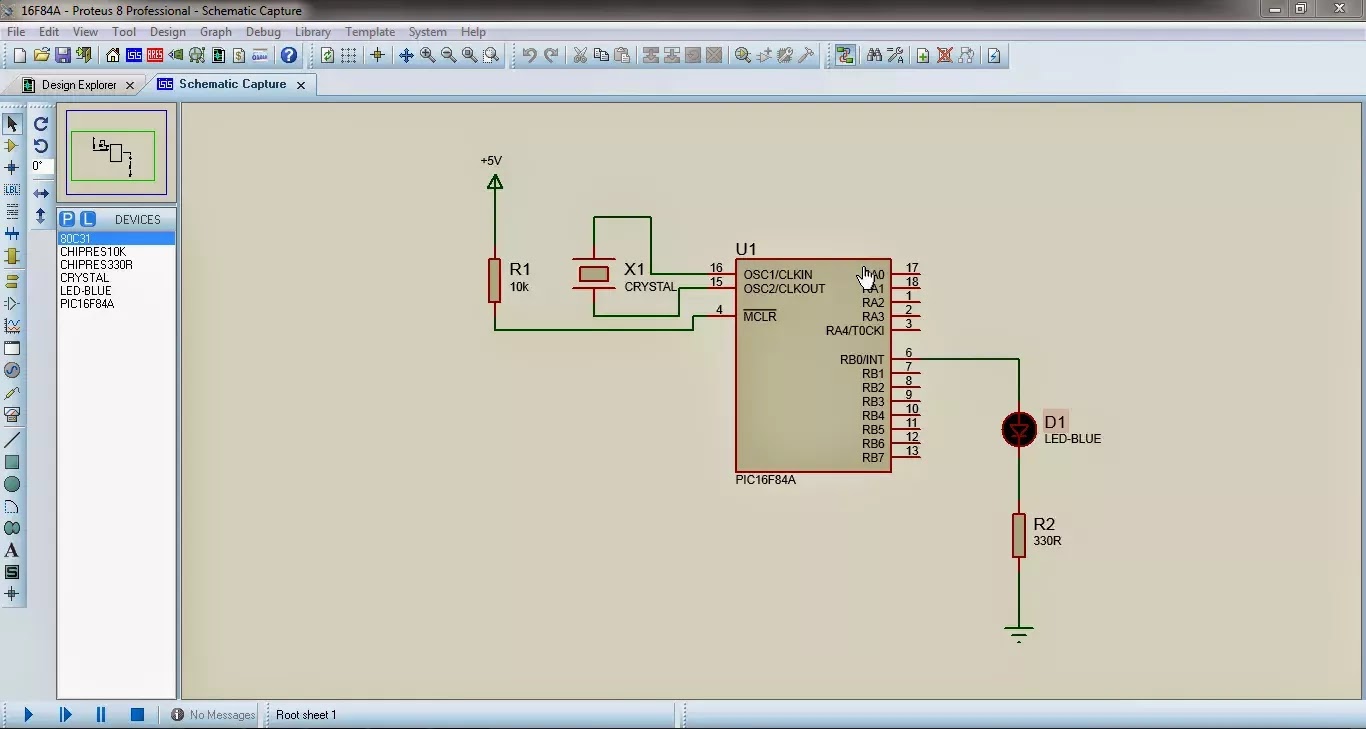
Task: Toggle the grid display icon
Action: click(348, 55)
